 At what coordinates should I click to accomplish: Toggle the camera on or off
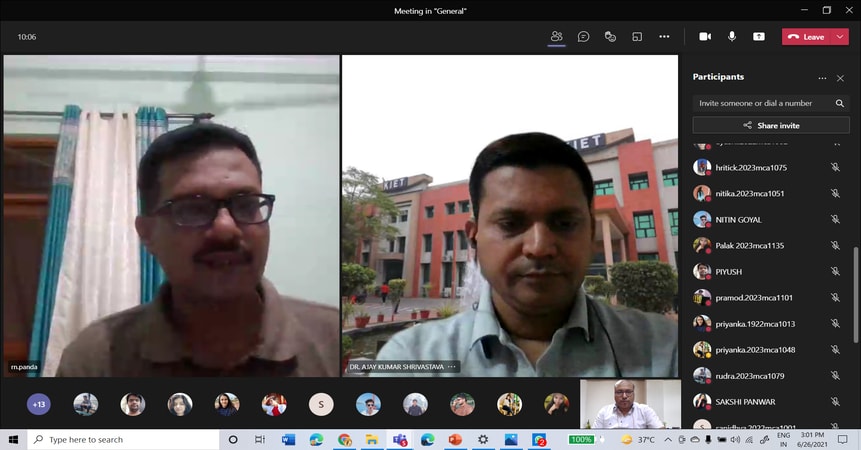coord(705,37)
